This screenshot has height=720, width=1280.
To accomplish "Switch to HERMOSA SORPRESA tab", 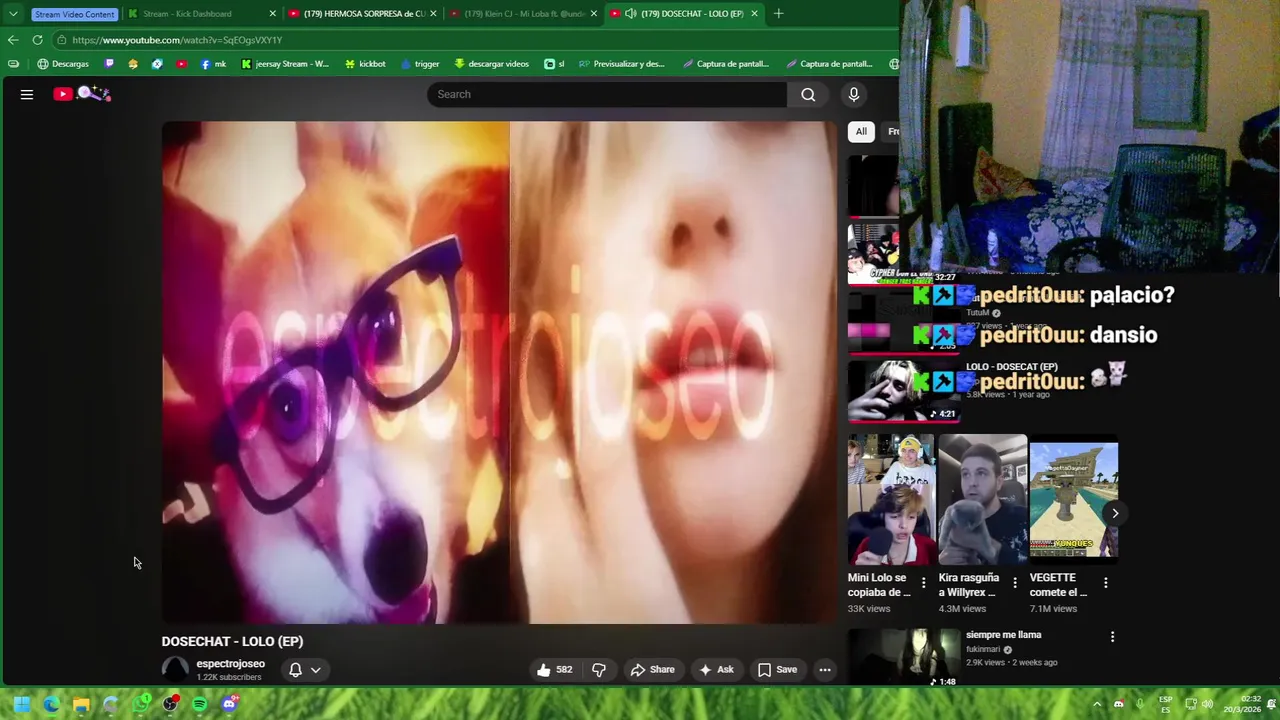I will (363, 14).
